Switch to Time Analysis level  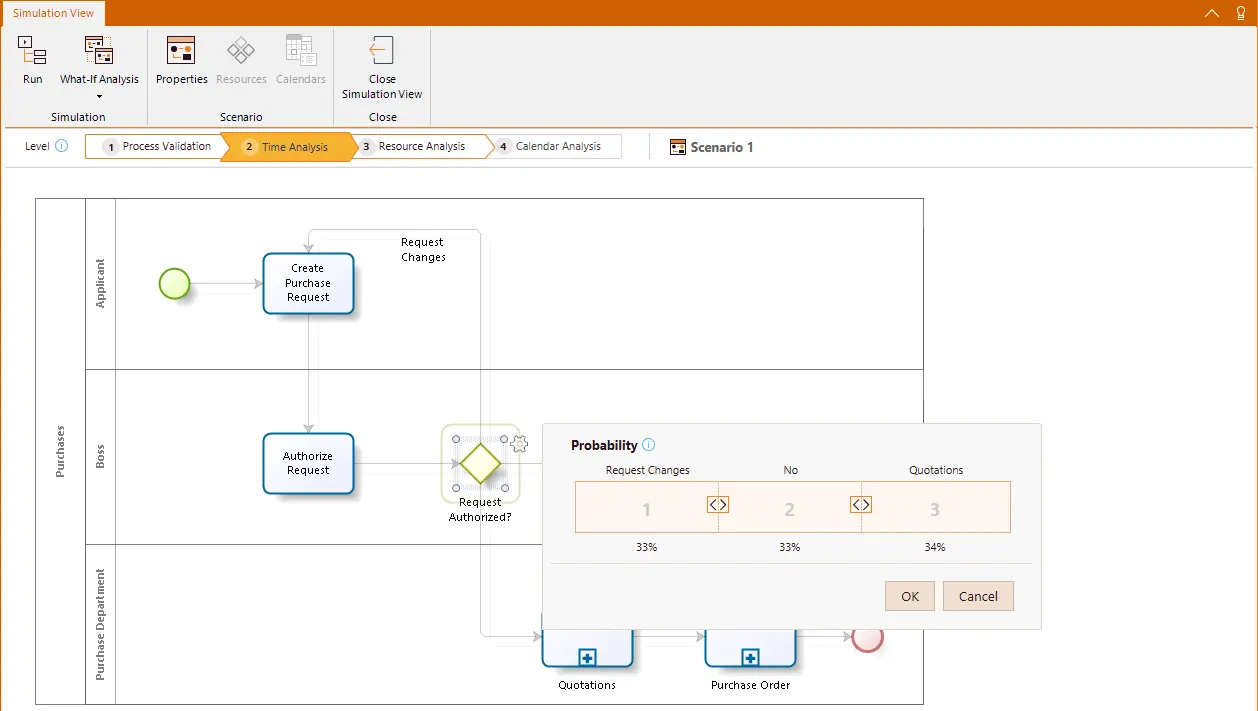[288, 147]
